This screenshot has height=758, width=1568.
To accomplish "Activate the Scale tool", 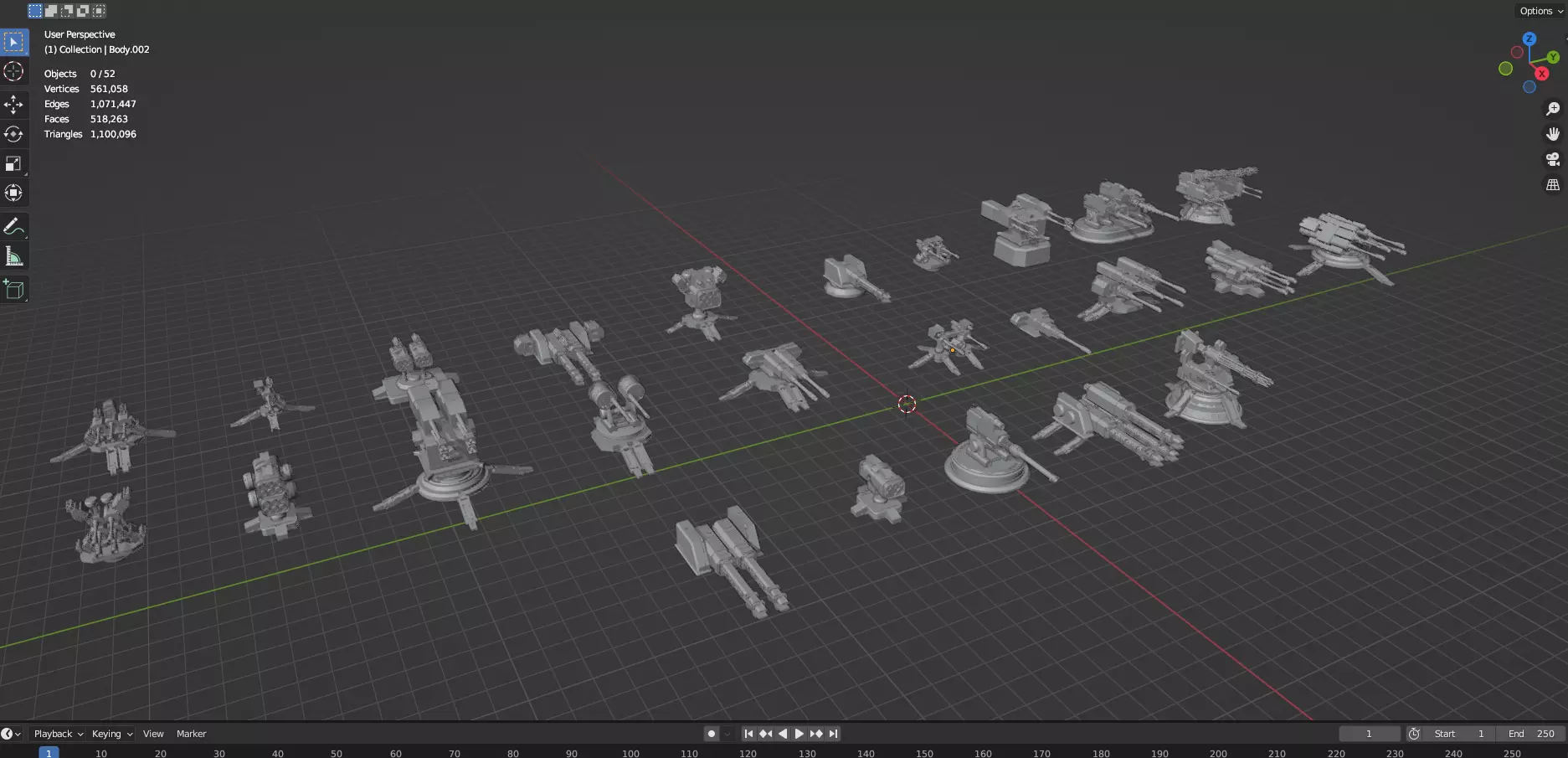I will 14,162.
